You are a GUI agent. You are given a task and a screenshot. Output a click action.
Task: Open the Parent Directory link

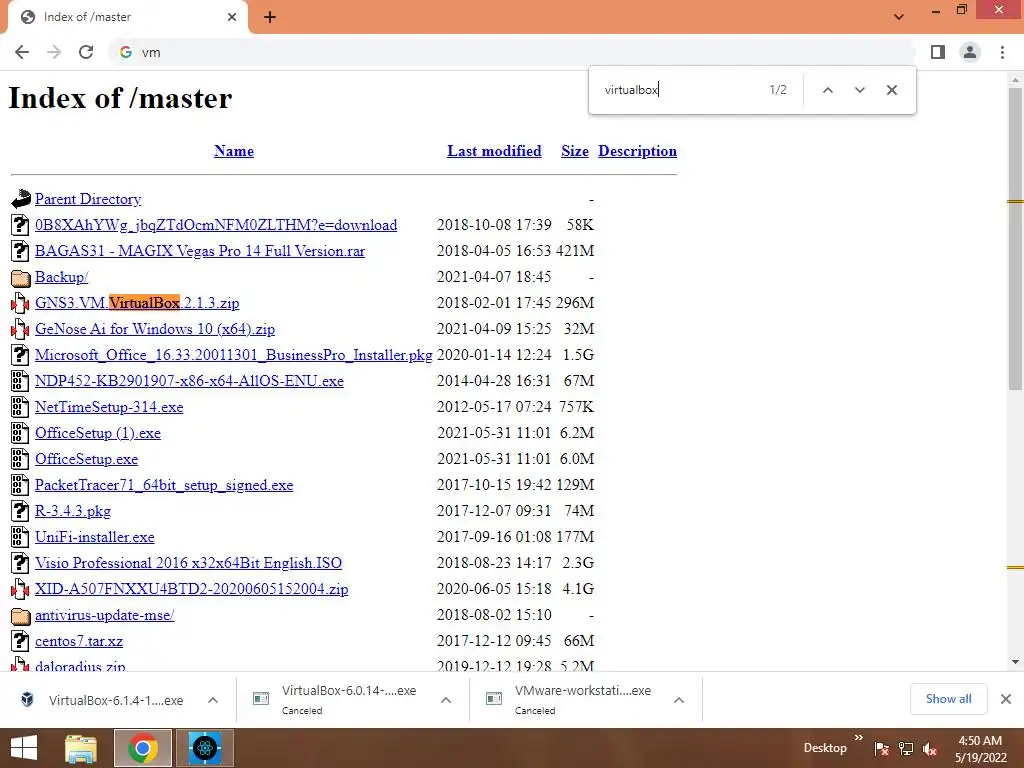pyautogui.click(x=88, y=199)
